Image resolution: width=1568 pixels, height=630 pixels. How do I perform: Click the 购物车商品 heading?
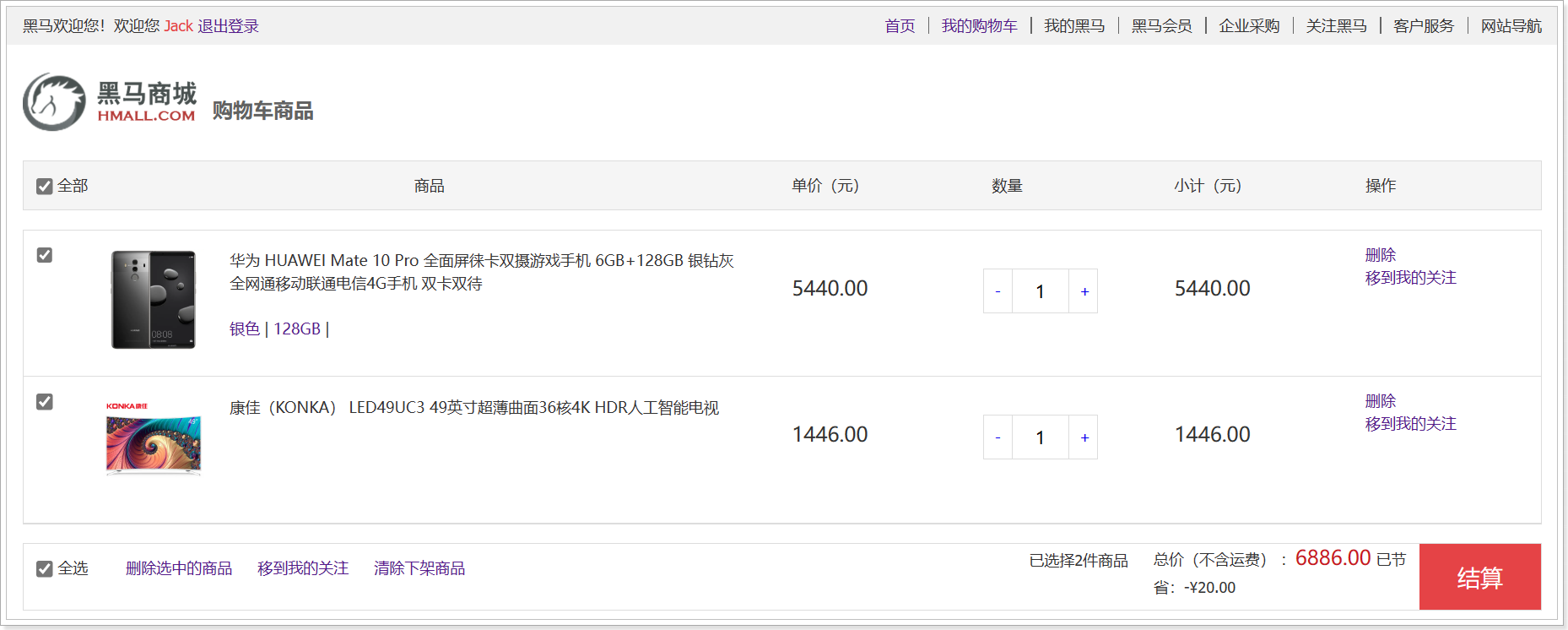pyautogui.click(x=262, y=111)
